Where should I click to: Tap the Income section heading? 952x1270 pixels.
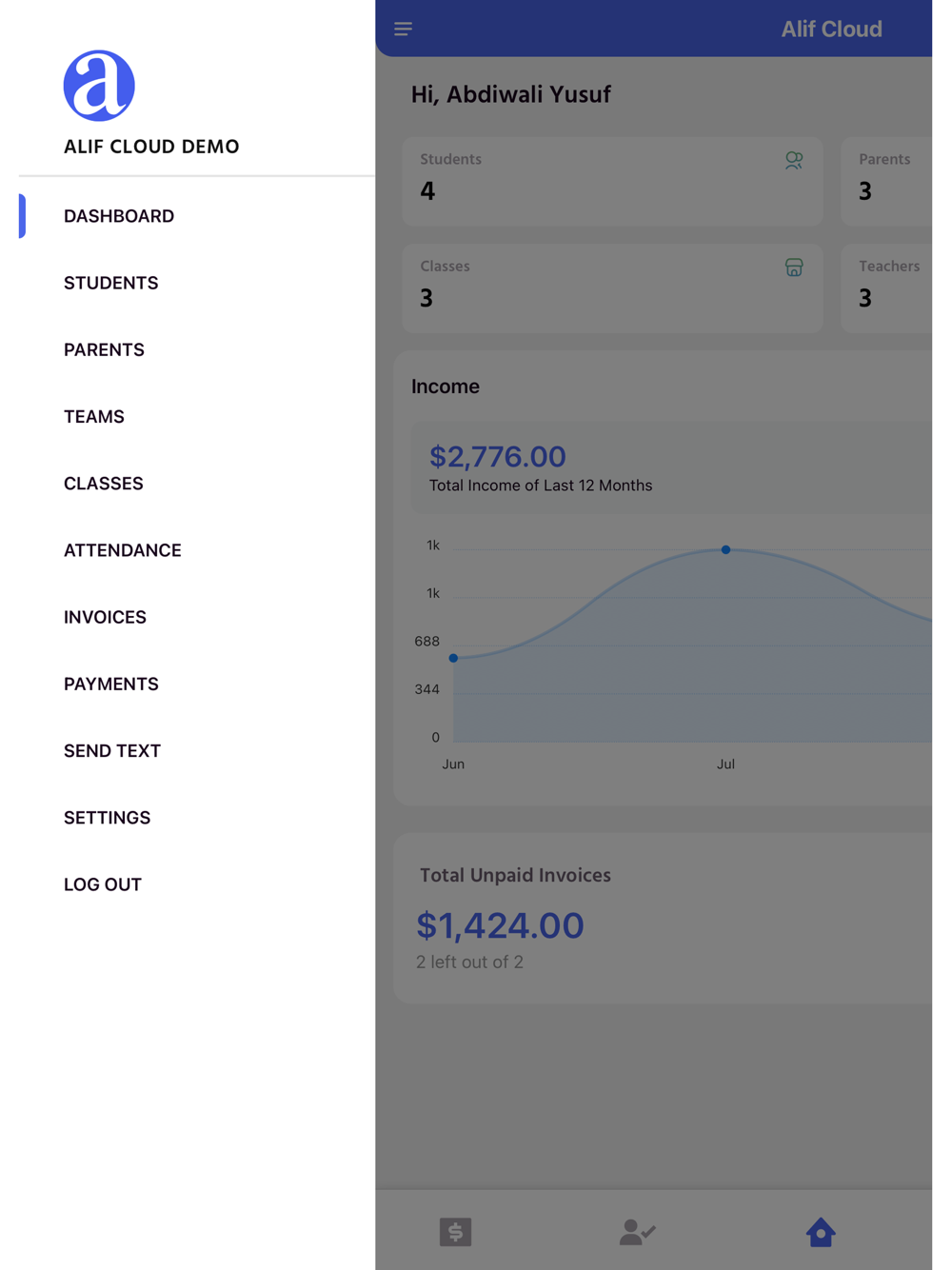[x=446, y=387]
